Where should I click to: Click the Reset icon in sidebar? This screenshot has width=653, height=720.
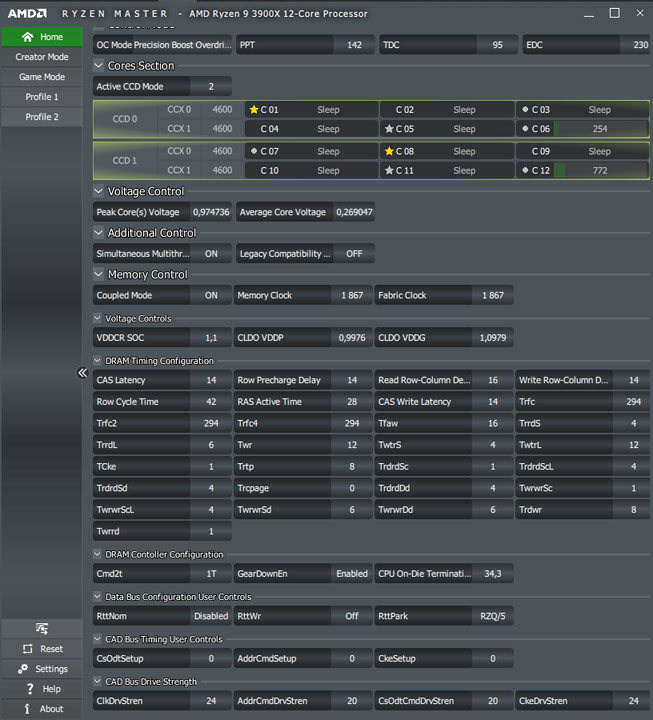tap(28, 649)
